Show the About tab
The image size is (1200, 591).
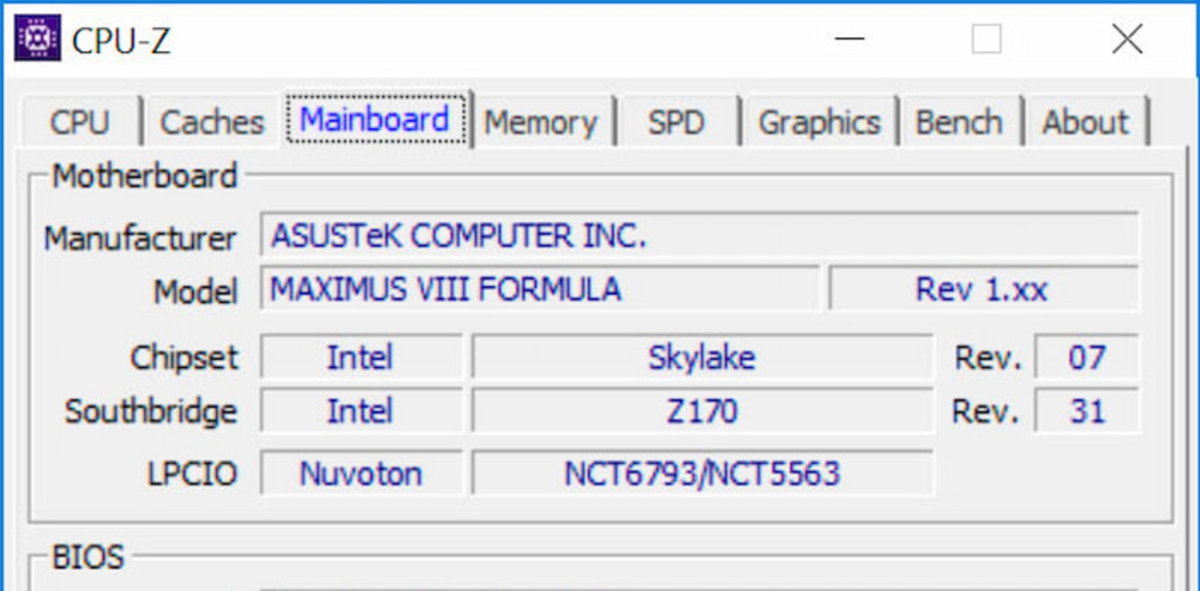[1085, 122]
